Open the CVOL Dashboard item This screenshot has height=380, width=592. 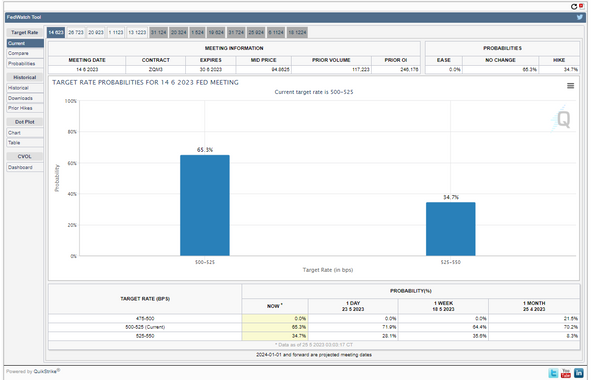(25, 167)
